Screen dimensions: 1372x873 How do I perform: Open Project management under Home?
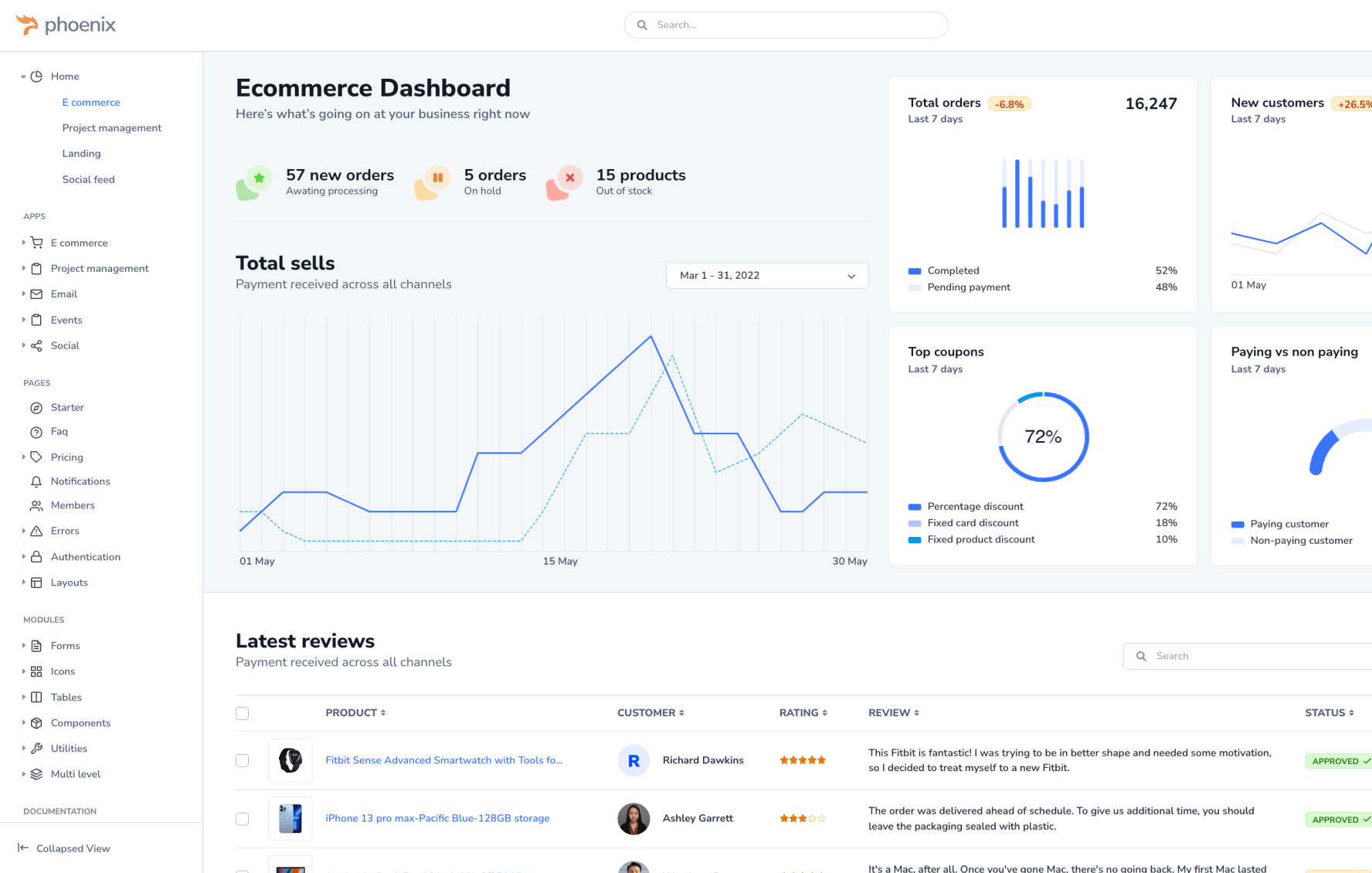[112, 128]
